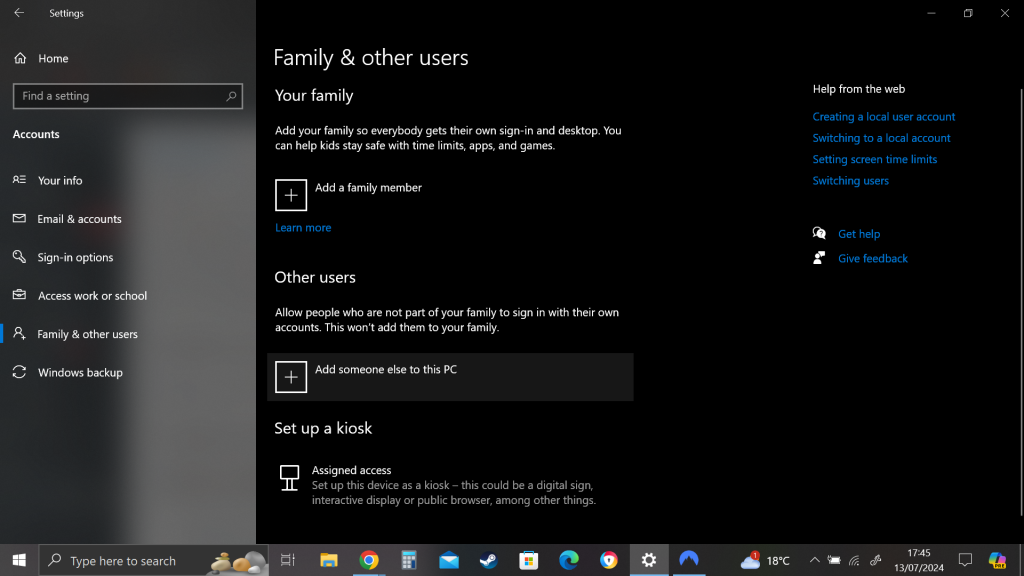Open Steam from the taskbar

(488, 560)
